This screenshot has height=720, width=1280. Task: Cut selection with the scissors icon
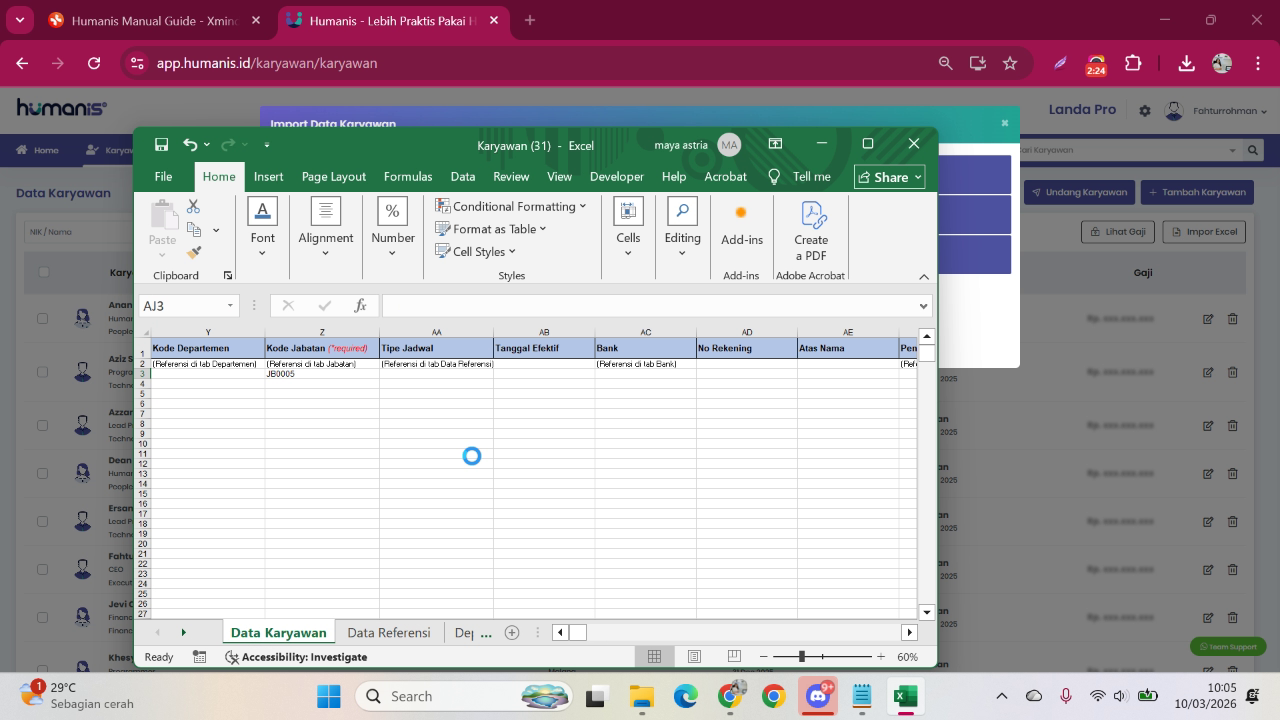coord(193,206)
